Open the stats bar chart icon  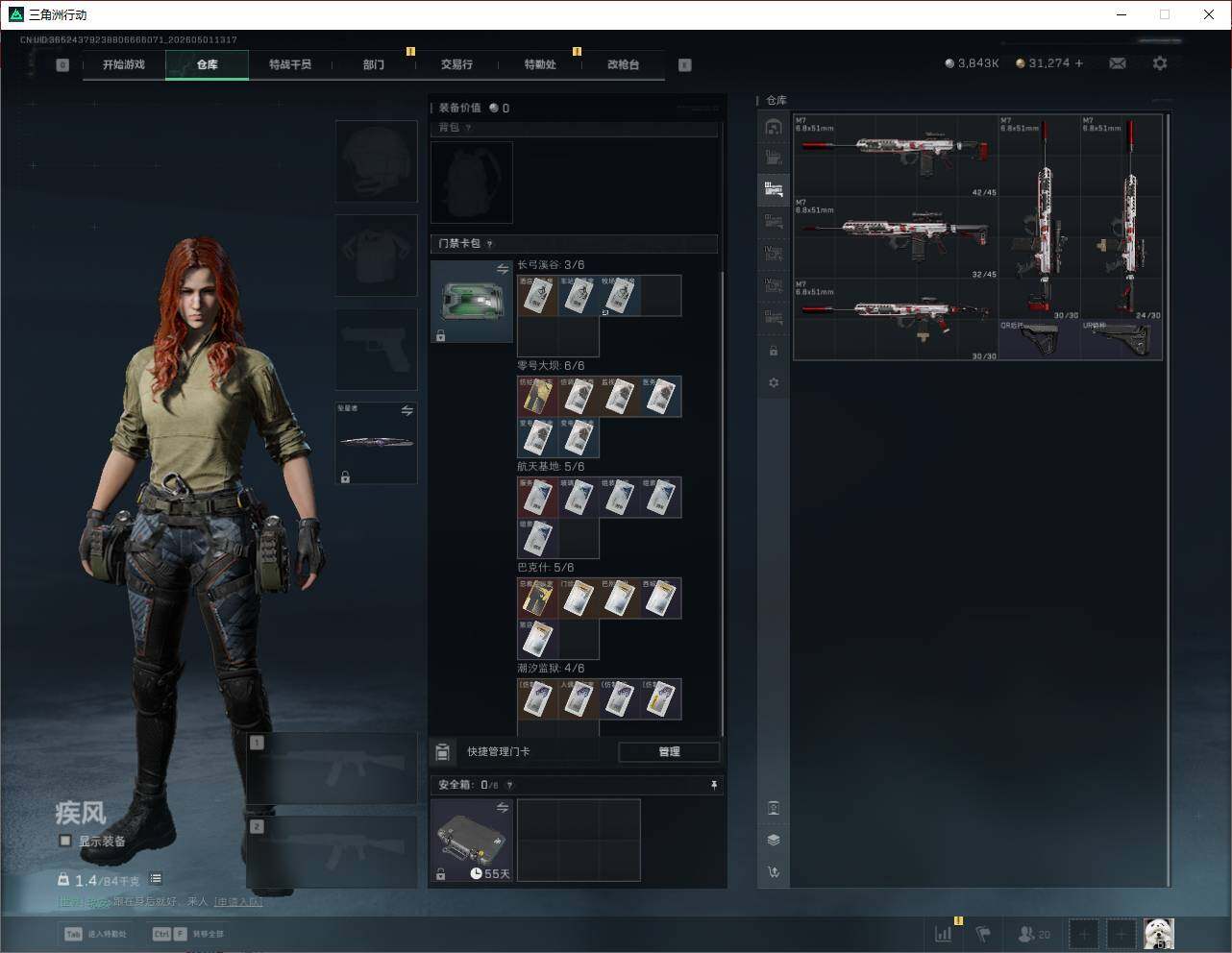pos(945,933)
